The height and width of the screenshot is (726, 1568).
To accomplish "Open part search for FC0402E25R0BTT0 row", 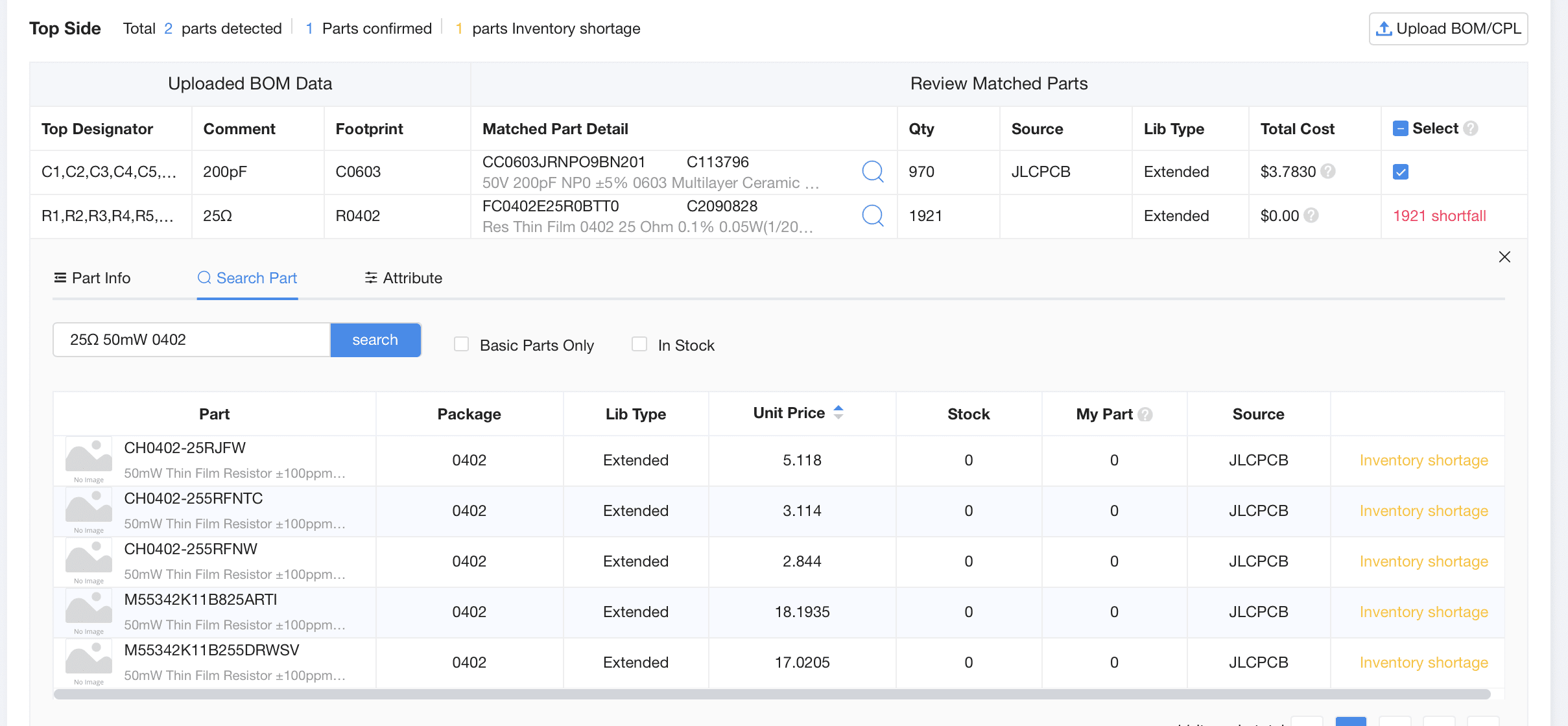I will click(x=873, y=215).
